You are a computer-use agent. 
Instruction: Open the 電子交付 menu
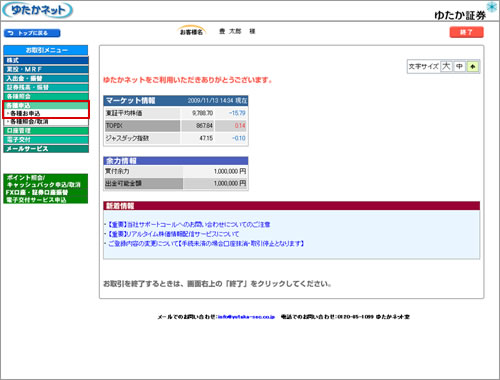[46, 140]
